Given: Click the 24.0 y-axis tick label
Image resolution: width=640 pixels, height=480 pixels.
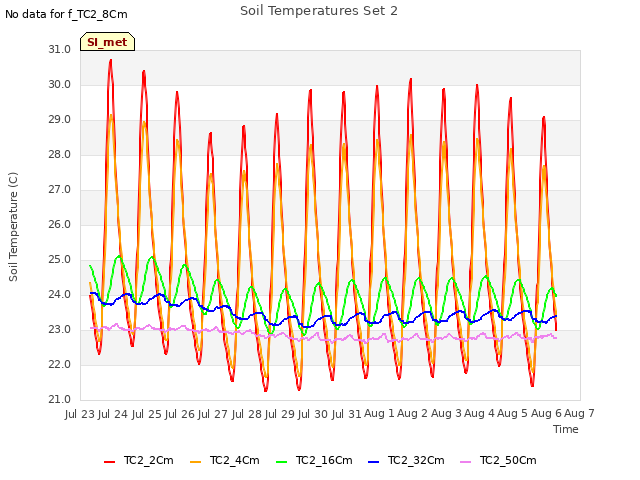Looking at the screenshot, I should 60,294.
